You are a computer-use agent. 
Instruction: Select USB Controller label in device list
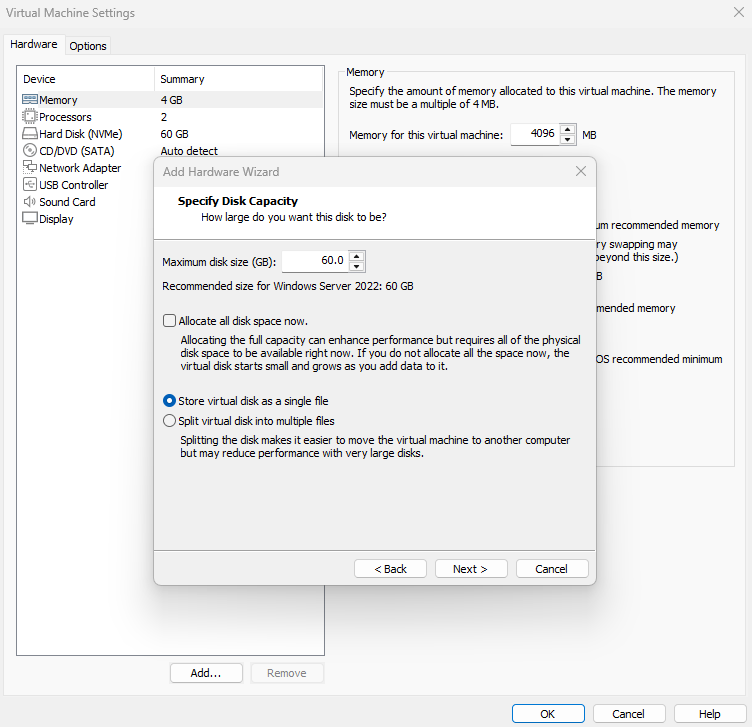point(74,185)
